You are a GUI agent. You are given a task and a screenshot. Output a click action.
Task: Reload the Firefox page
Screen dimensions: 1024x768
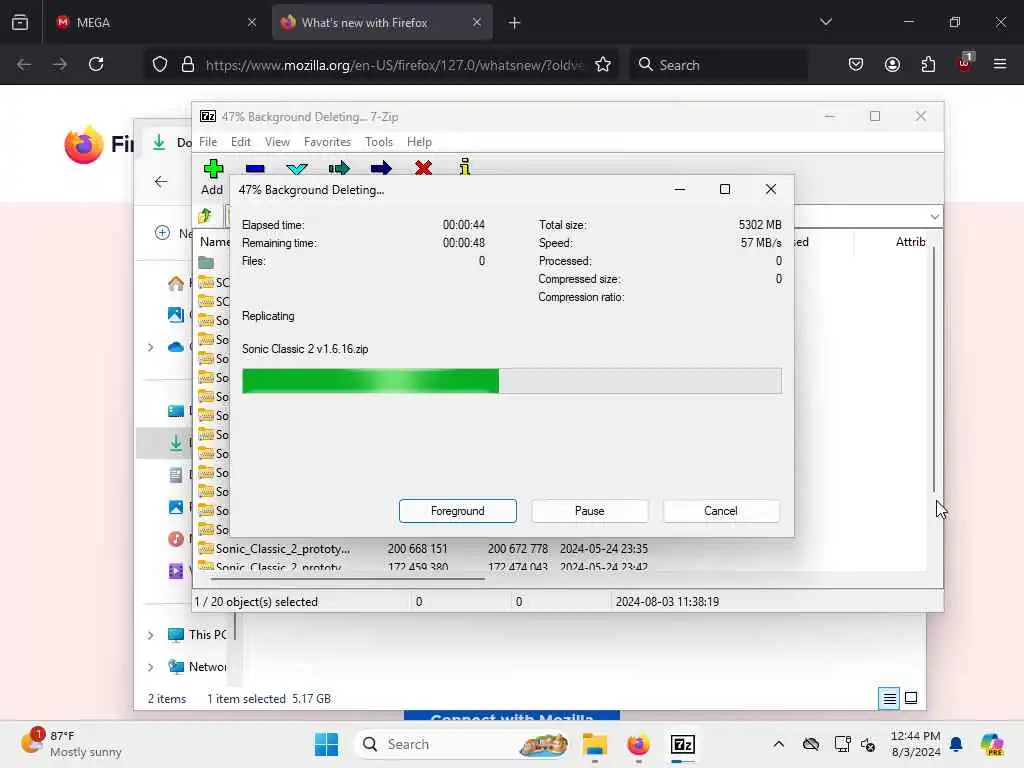pyautogui.click(x=96, y=64)
